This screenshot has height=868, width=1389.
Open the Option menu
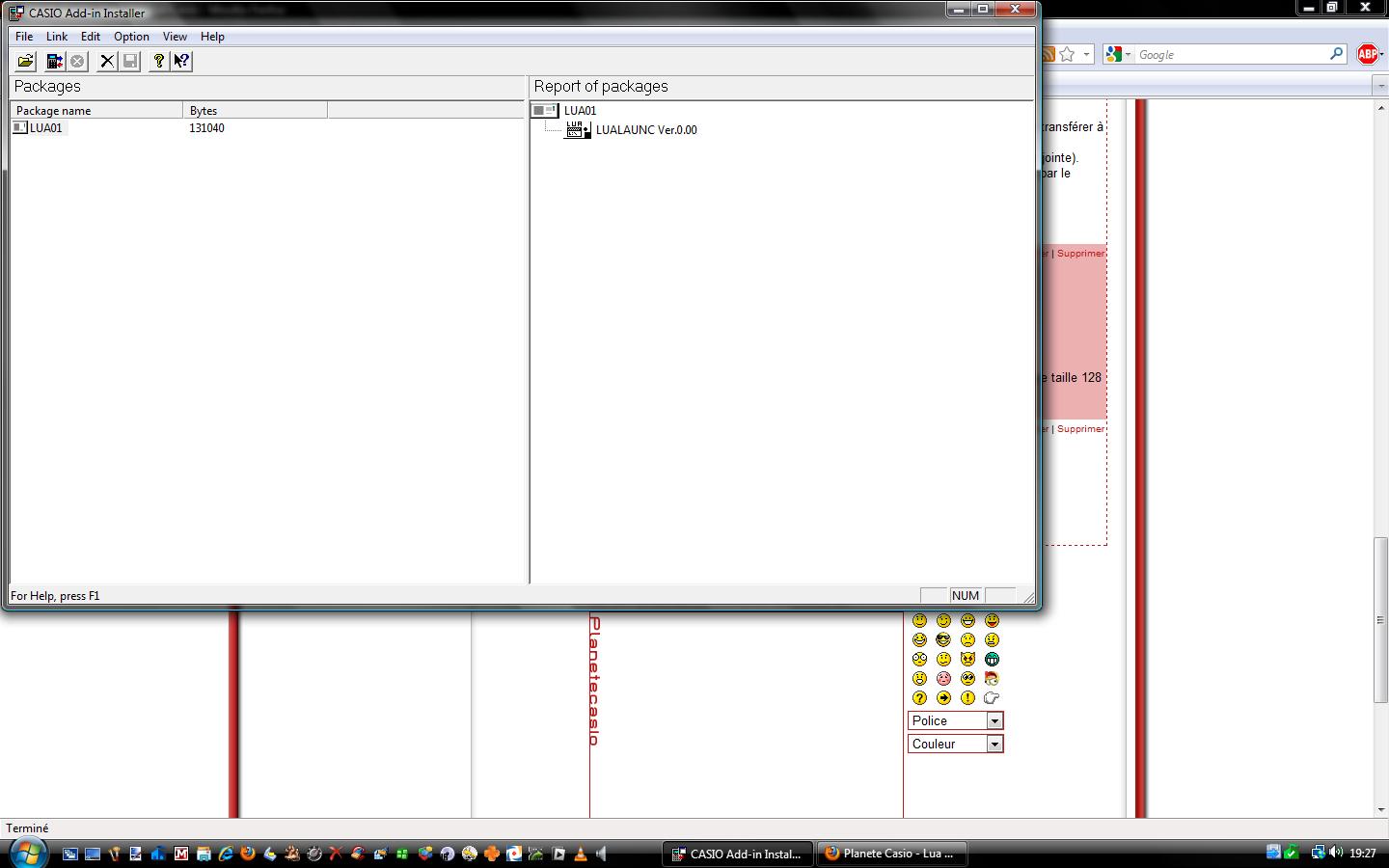pos(131,37)
